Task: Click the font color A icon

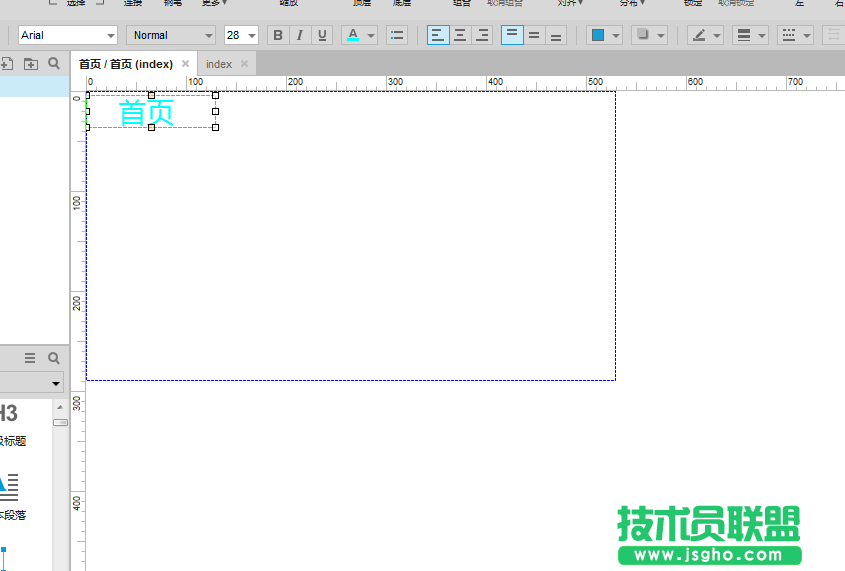Action: tap(353, 36)
